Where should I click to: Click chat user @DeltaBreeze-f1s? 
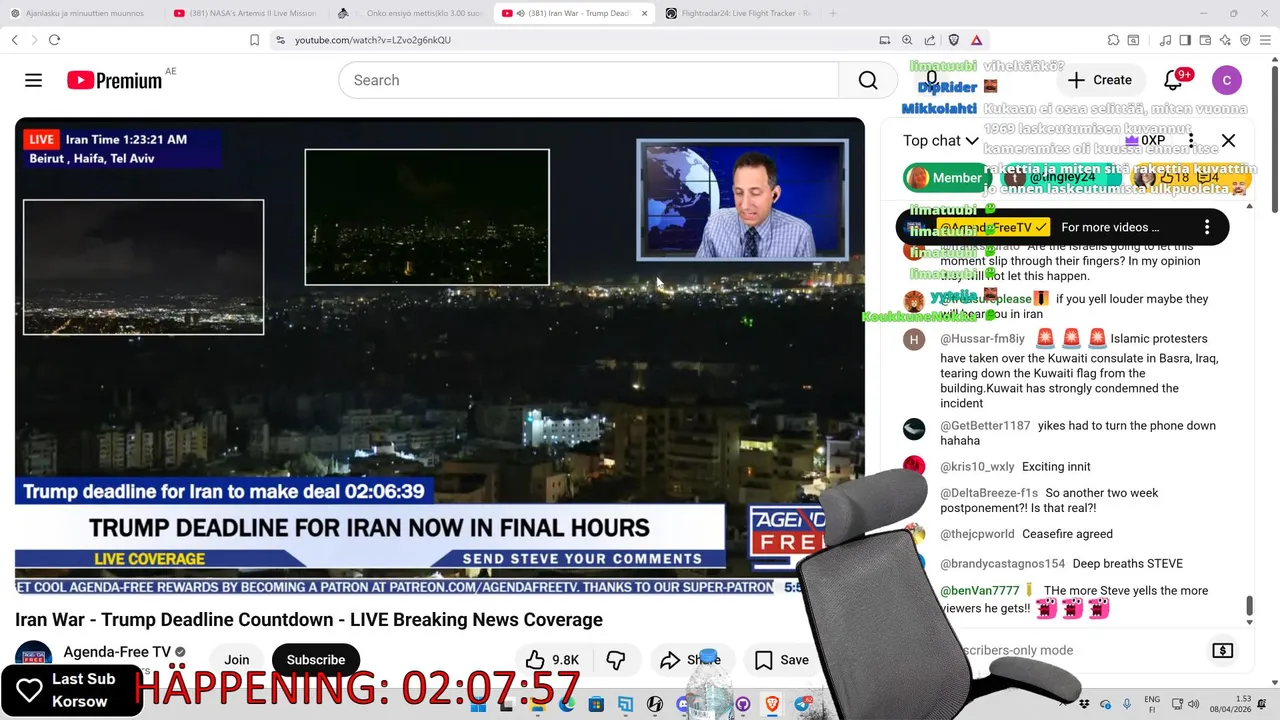[989, 493]
